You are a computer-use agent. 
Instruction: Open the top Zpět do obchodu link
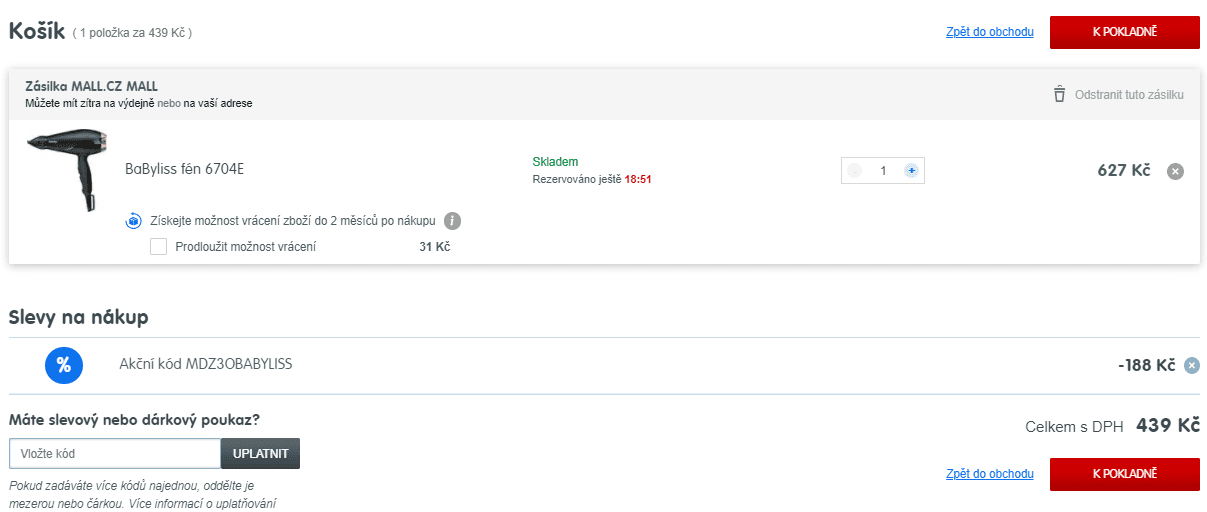click(990, 32)
